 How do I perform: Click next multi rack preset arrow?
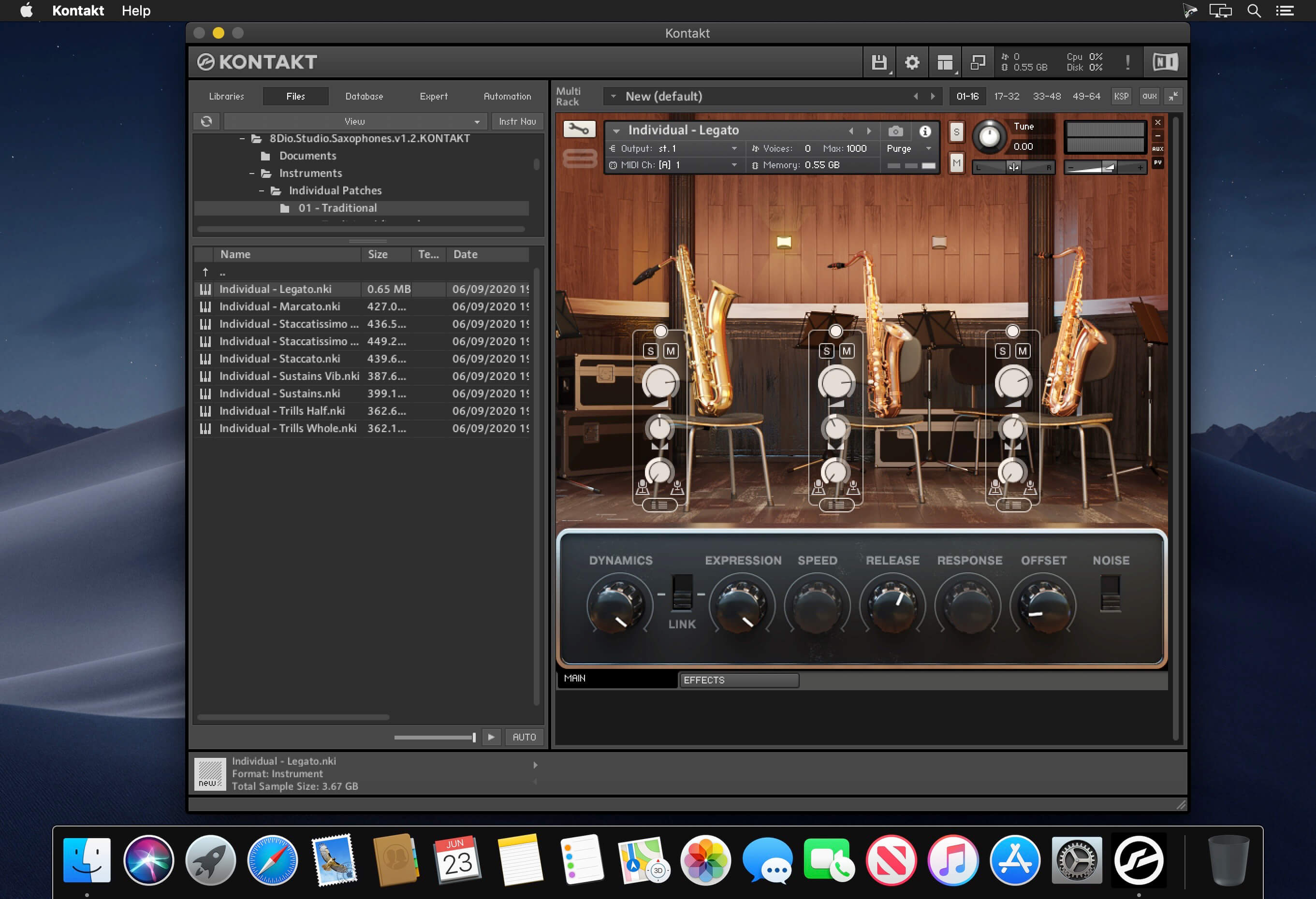933,96
